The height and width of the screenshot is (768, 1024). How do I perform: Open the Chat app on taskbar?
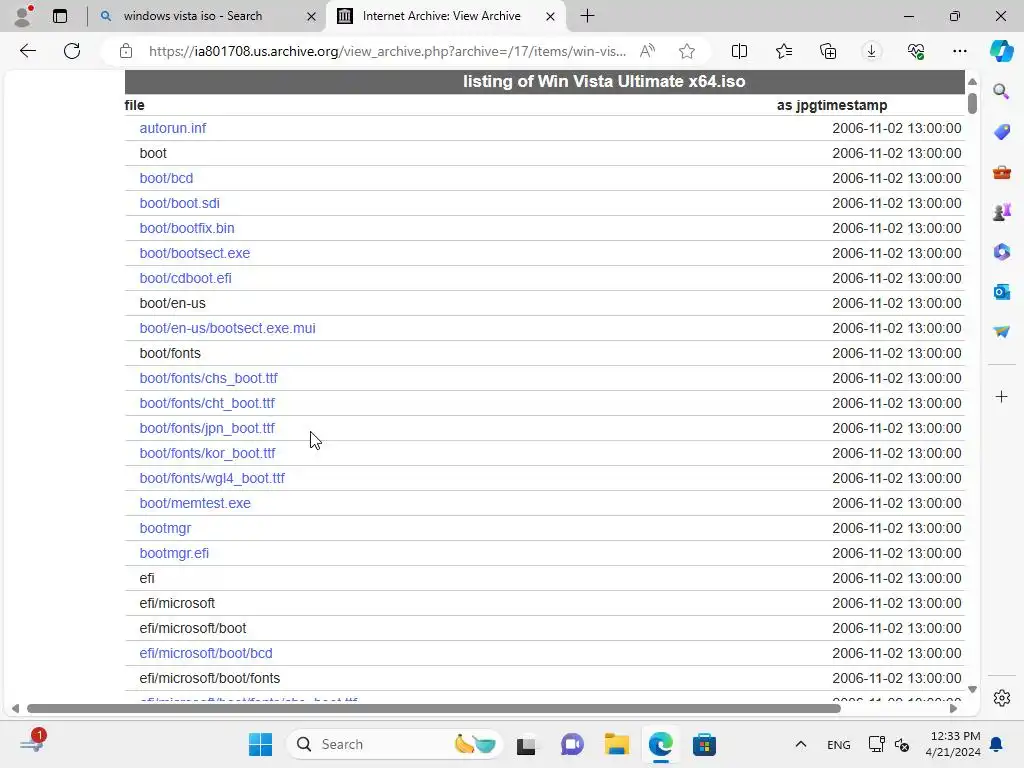pos(572,744)
